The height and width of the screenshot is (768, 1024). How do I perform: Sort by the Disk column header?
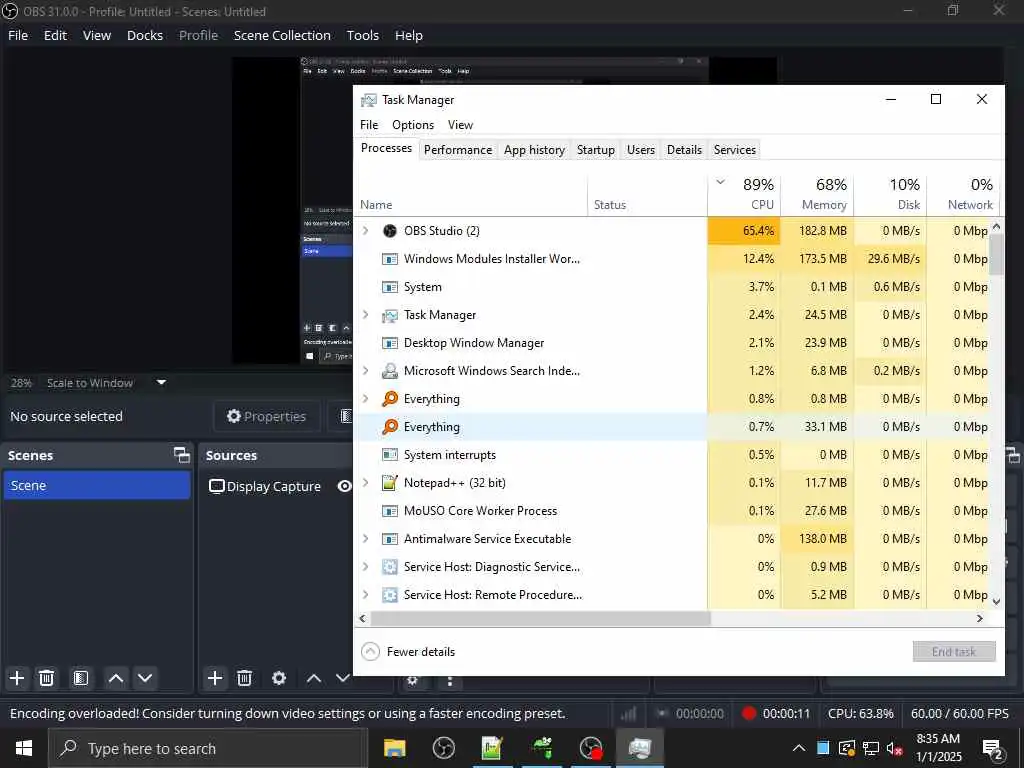click(891, 194)
